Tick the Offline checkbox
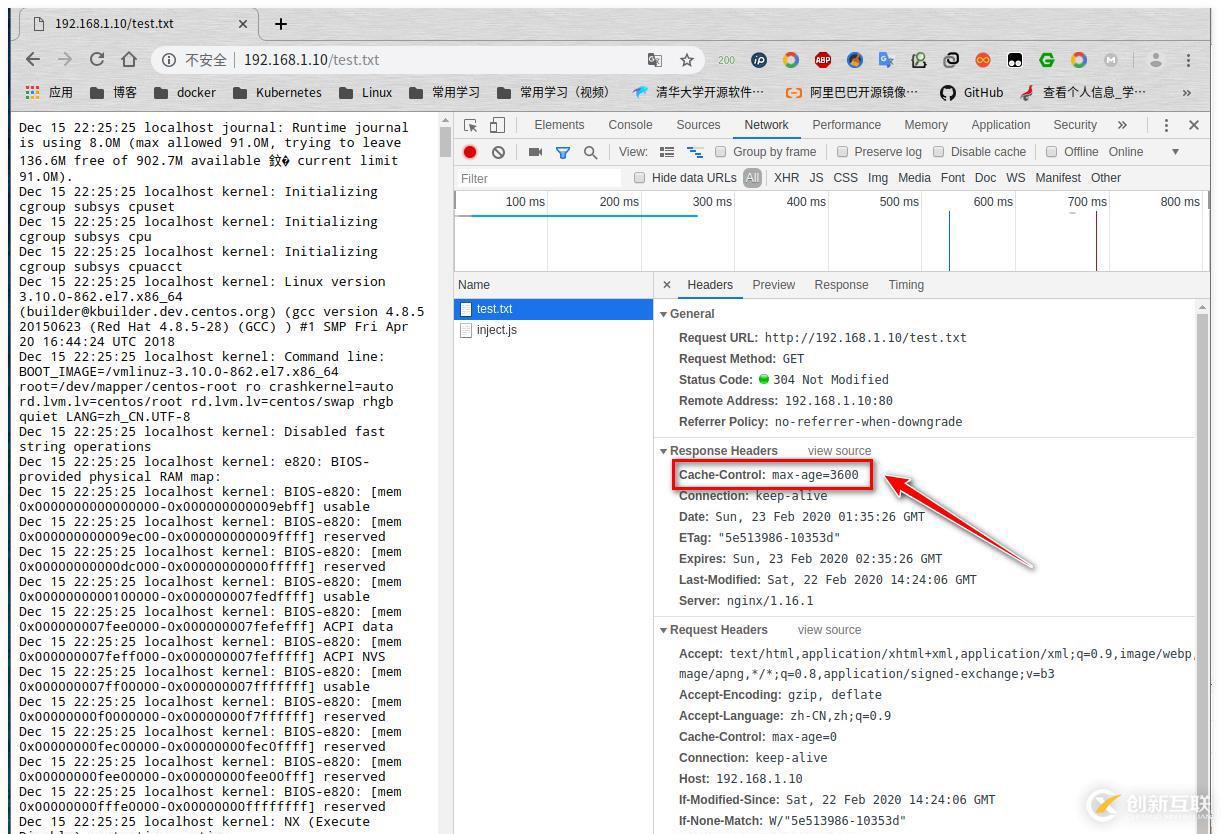This screenshot has height=834, width=1221. pyautogui.click(x=1051, y=152)
